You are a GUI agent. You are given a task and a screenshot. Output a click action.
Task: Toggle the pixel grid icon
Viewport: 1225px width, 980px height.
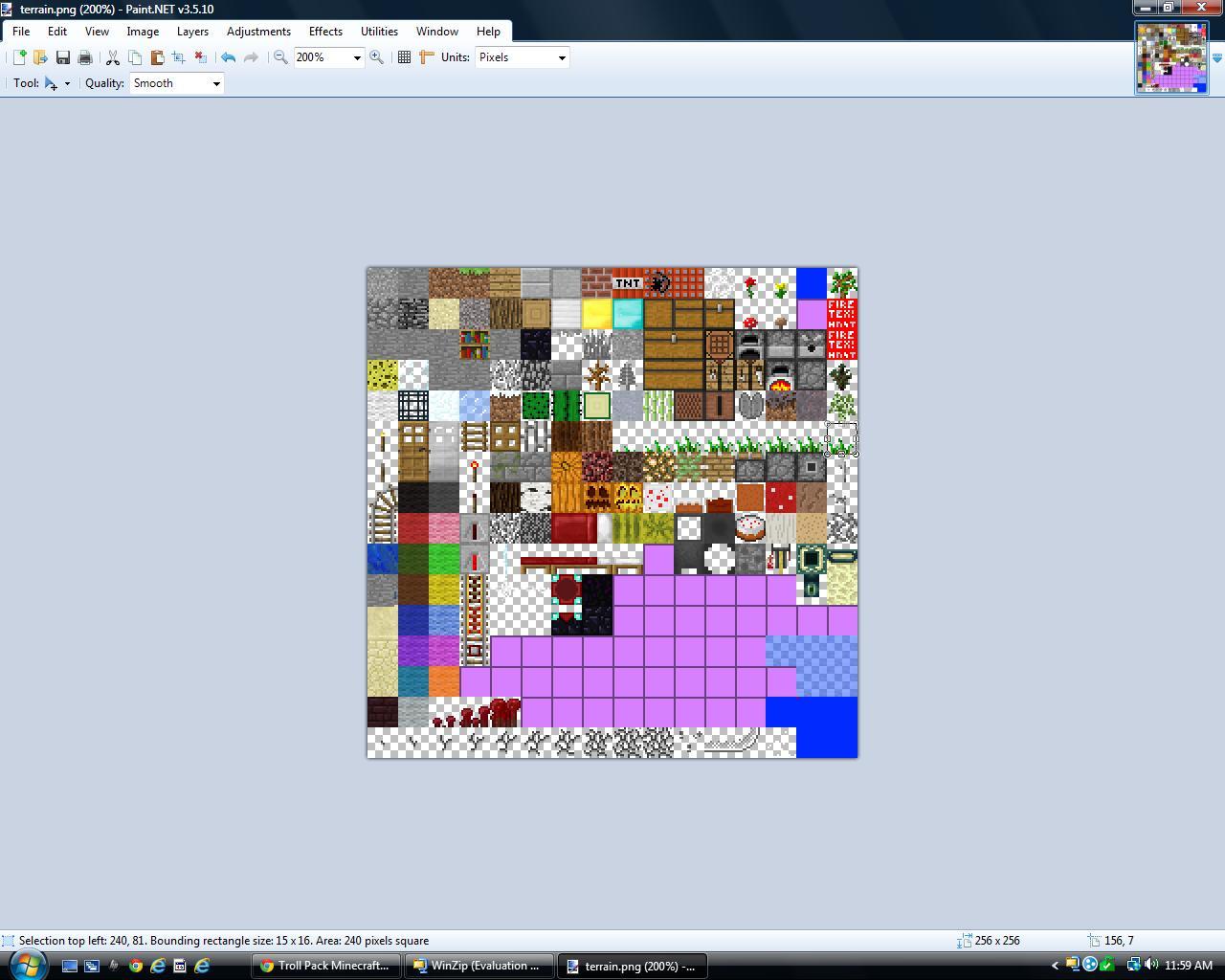[x=404, y=57]
